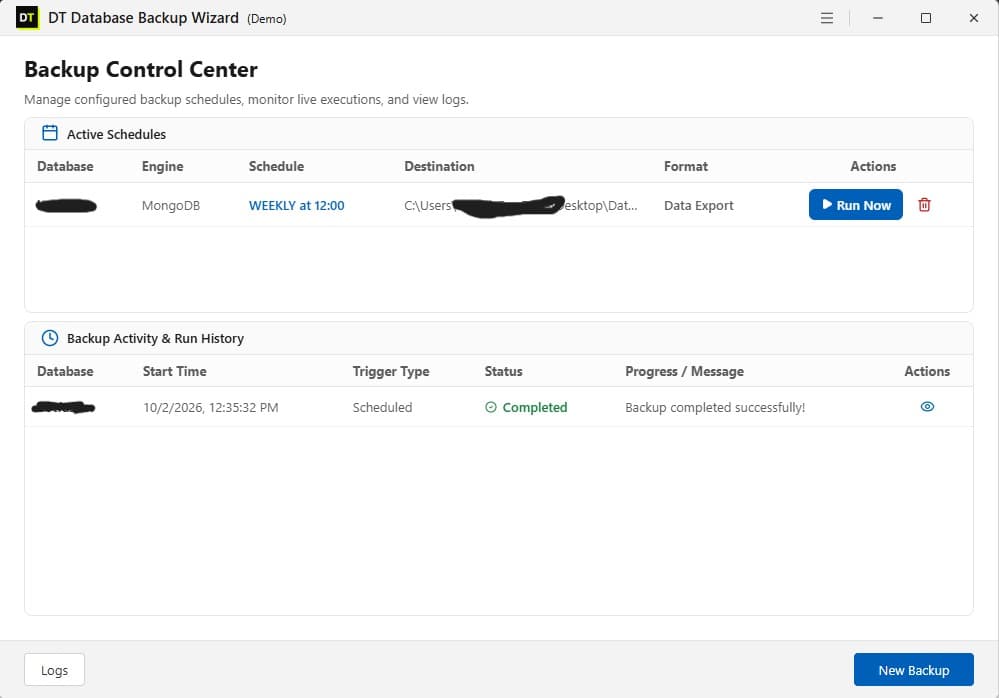Close the Backup Wizard window
Image resolution: width=999 pixels, height=698 pixels.
[x=974, y=18]
